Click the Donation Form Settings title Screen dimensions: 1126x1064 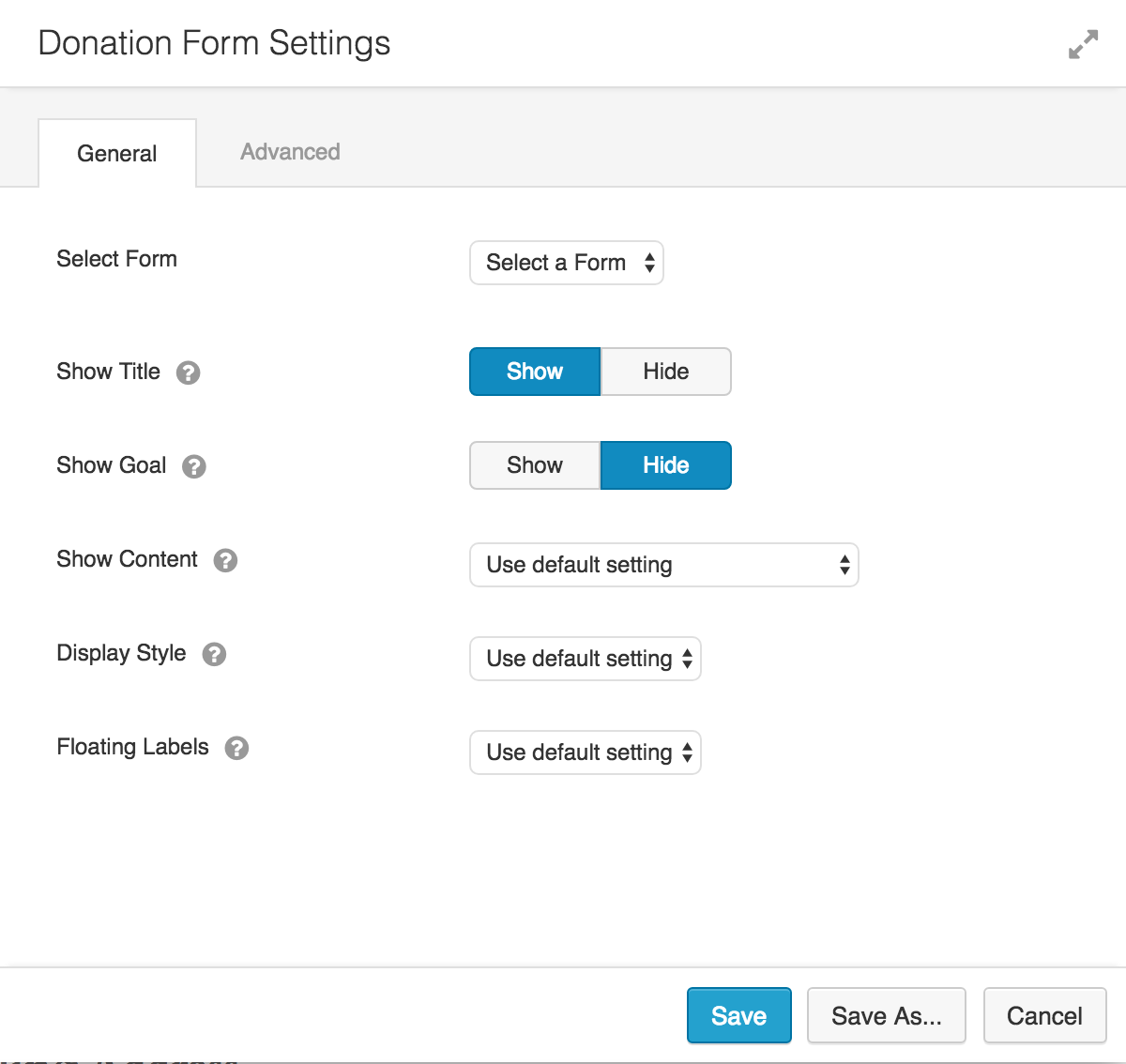tap(214, 43)
